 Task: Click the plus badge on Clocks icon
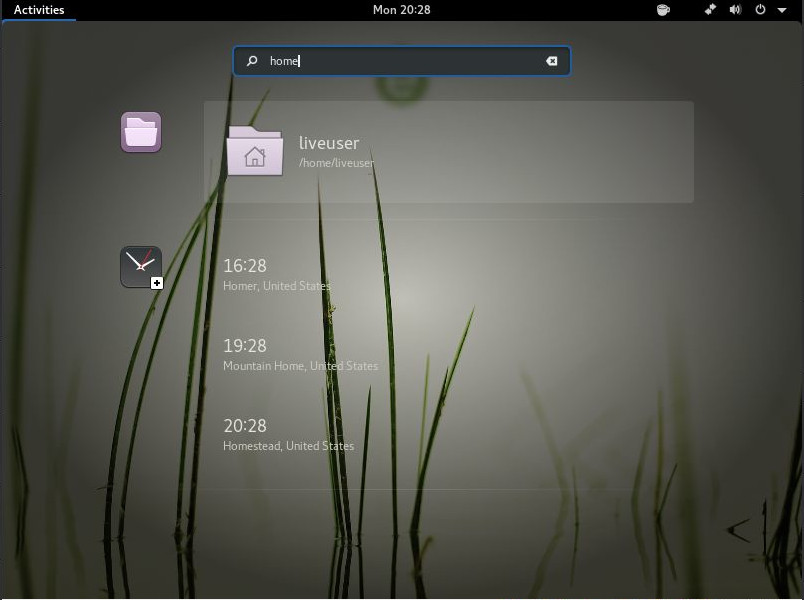click(157, 283)
